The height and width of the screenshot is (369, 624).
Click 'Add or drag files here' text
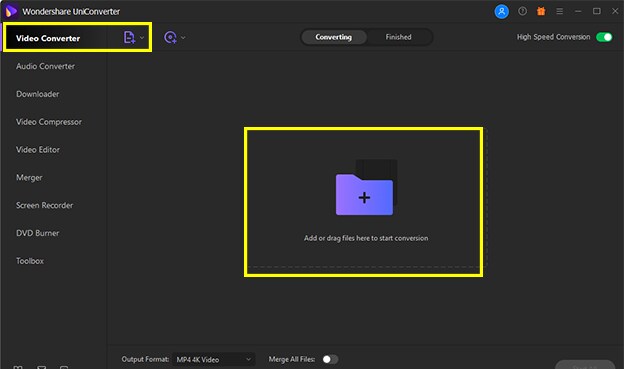point(366,238)
